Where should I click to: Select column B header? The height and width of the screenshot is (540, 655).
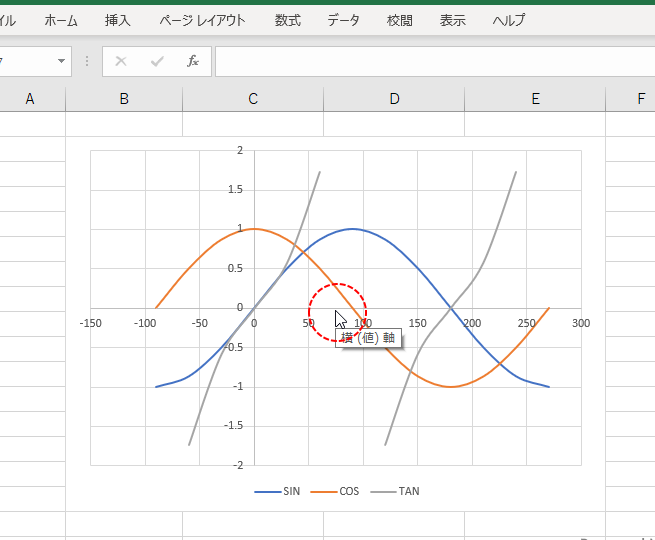124,99
